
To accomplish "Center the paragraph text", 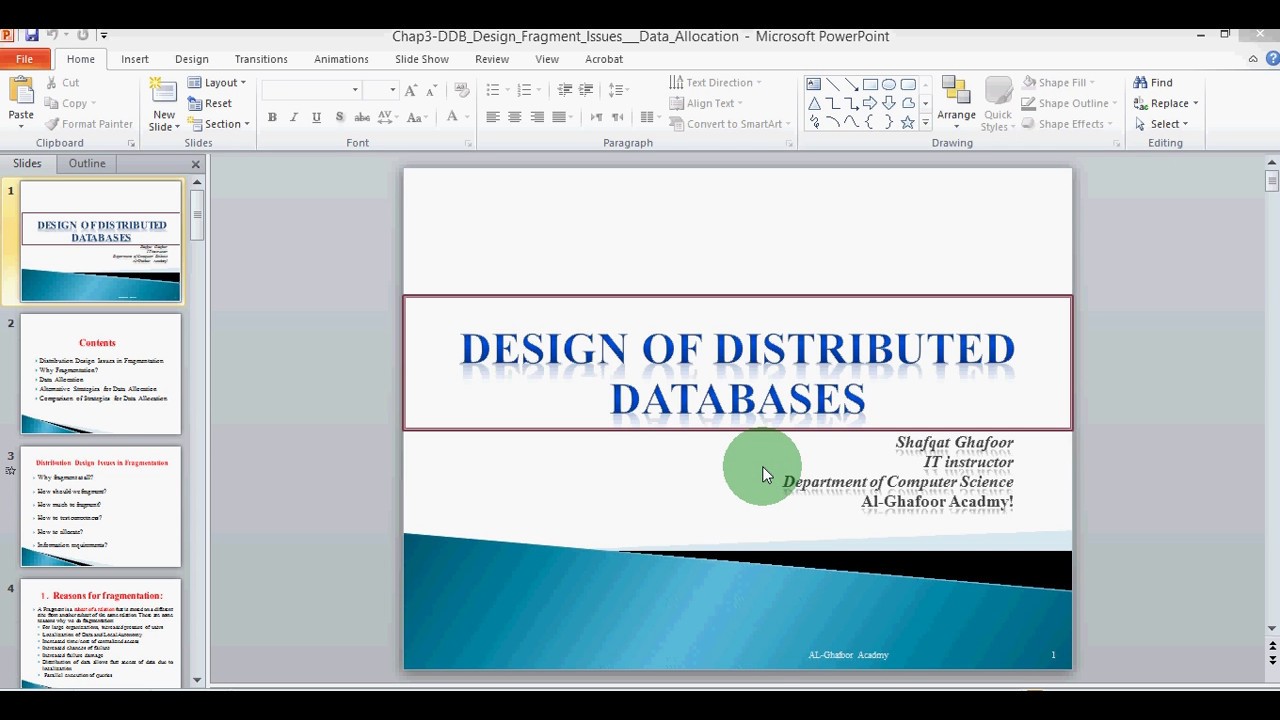I will coord(514,117).
